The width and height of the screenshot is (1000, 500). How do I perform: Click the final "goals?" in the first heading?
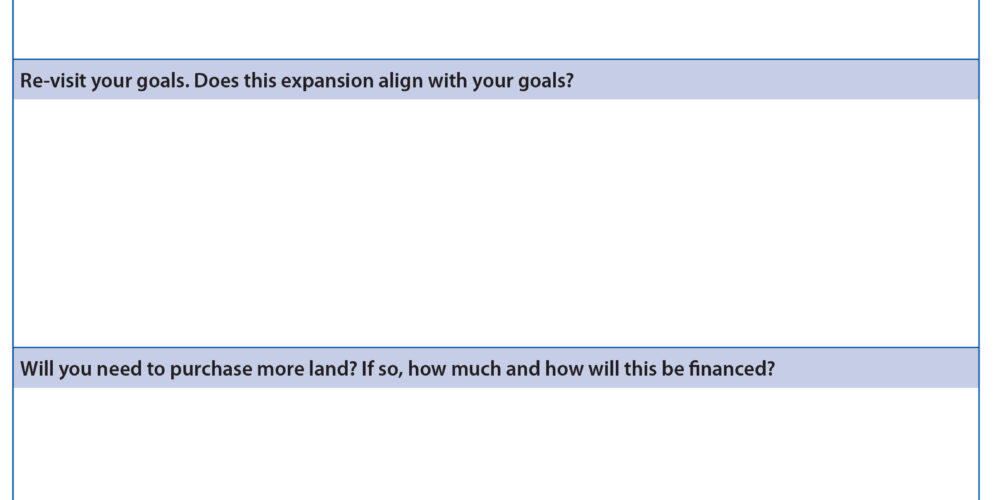[x=545, y=80]
